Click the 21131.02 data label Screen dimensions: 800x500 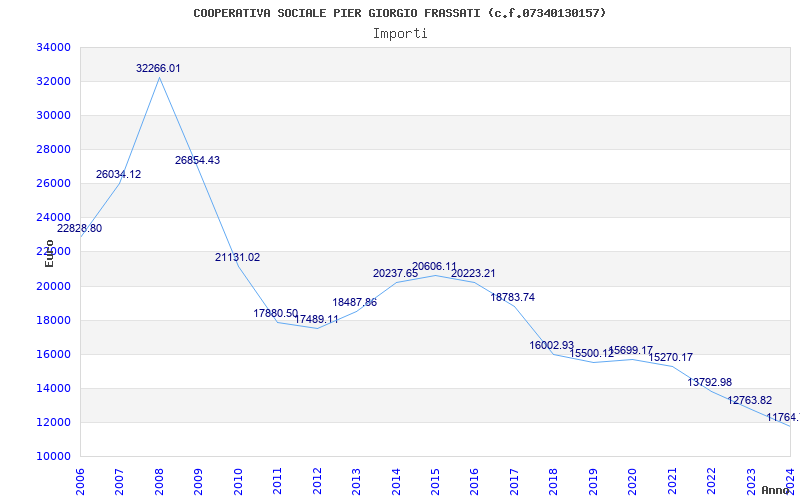(237, 258)
